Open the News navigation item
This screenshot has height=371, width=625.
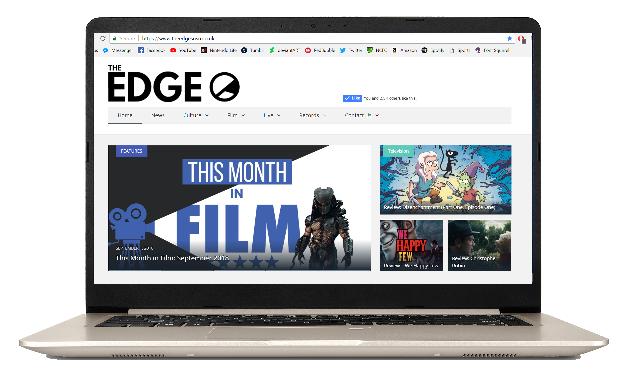point(158,115)
